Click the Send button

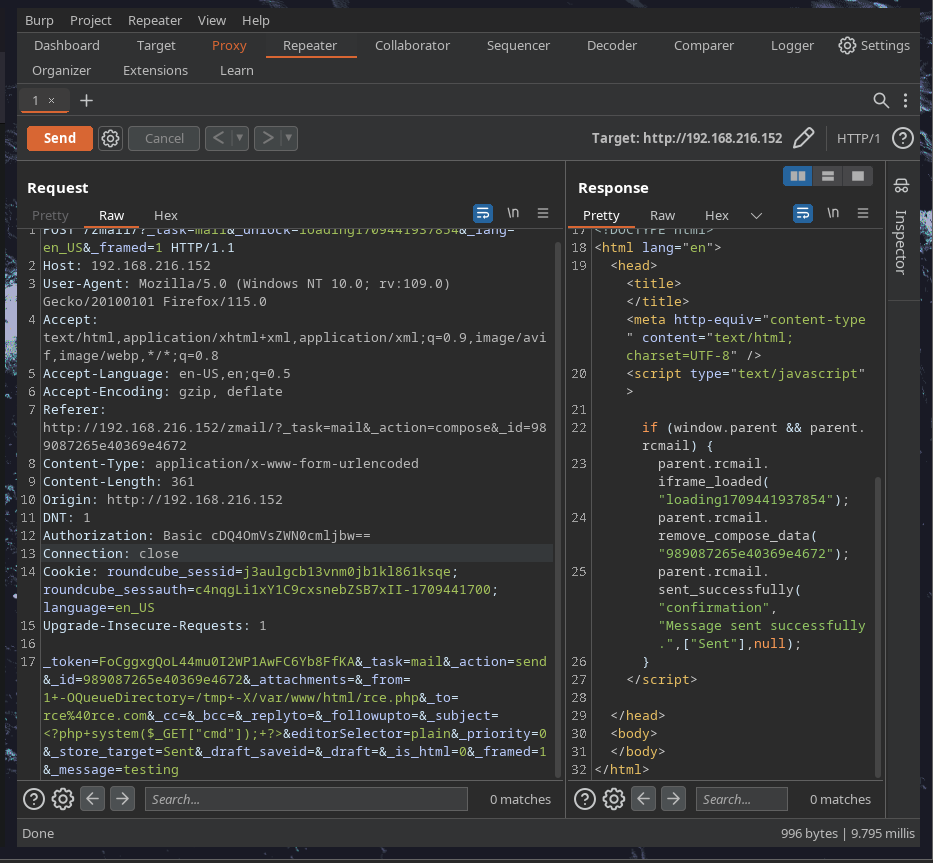point(60,138)
